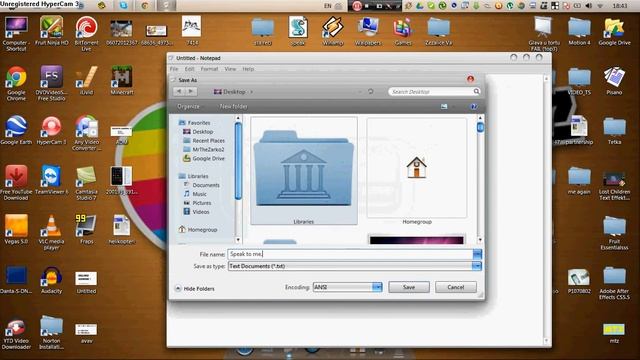Select the Google Drive desktop folder
This screenshot has width=640, height=360.
point(614,31)
